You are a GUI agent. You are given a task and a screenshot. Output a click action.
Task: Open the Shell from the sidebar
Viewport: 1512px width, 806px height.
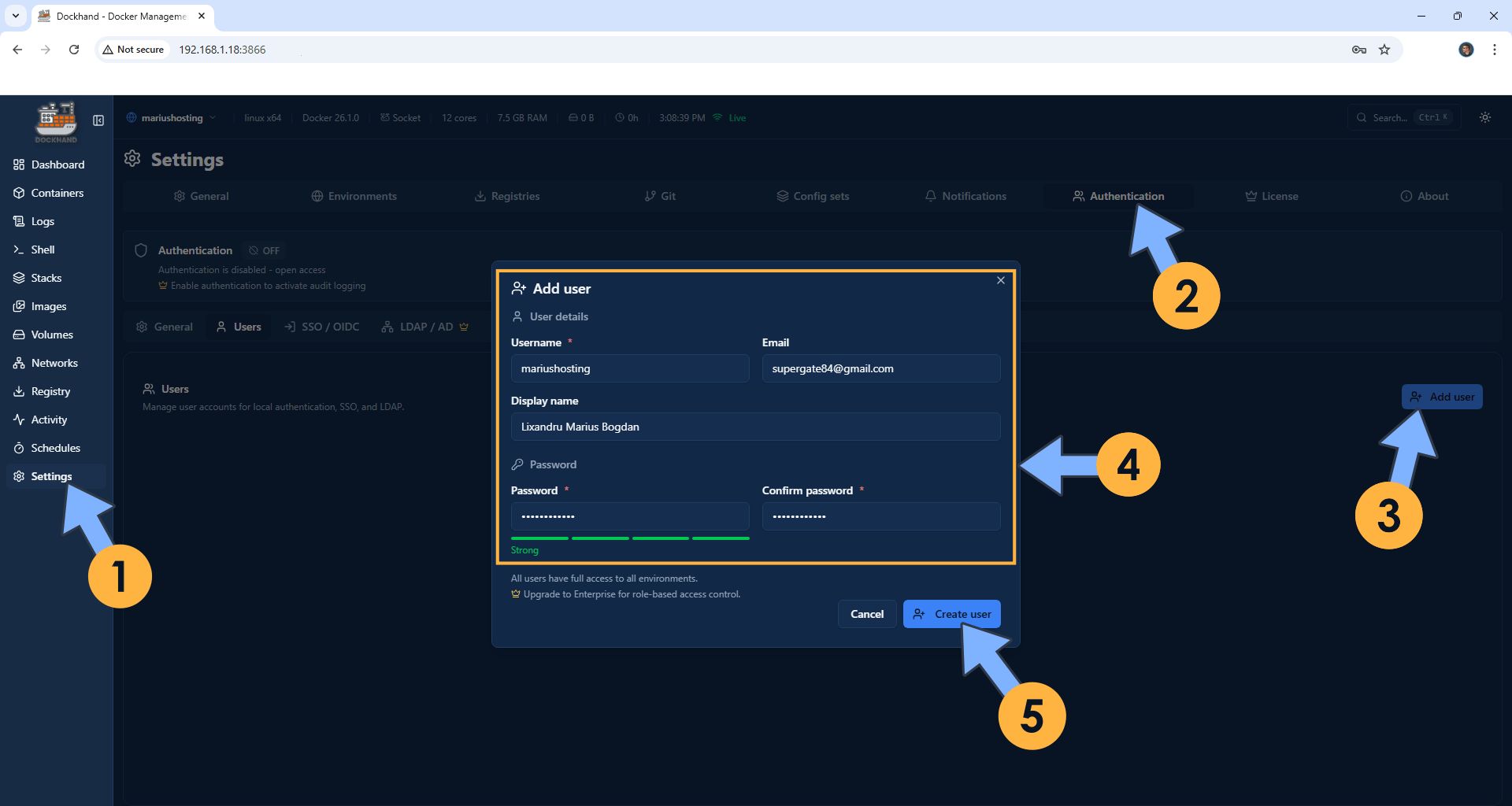click(42, 250)
